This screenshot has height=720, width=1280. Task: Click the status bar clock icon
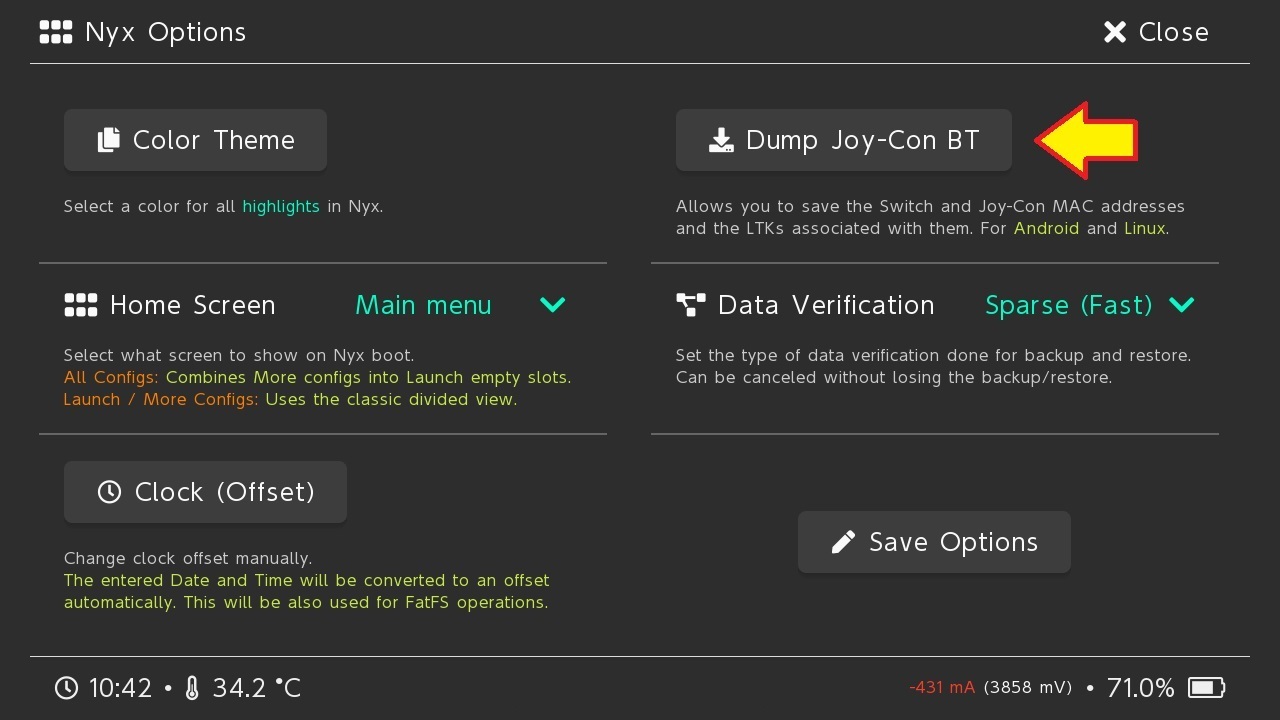(66, 688)
